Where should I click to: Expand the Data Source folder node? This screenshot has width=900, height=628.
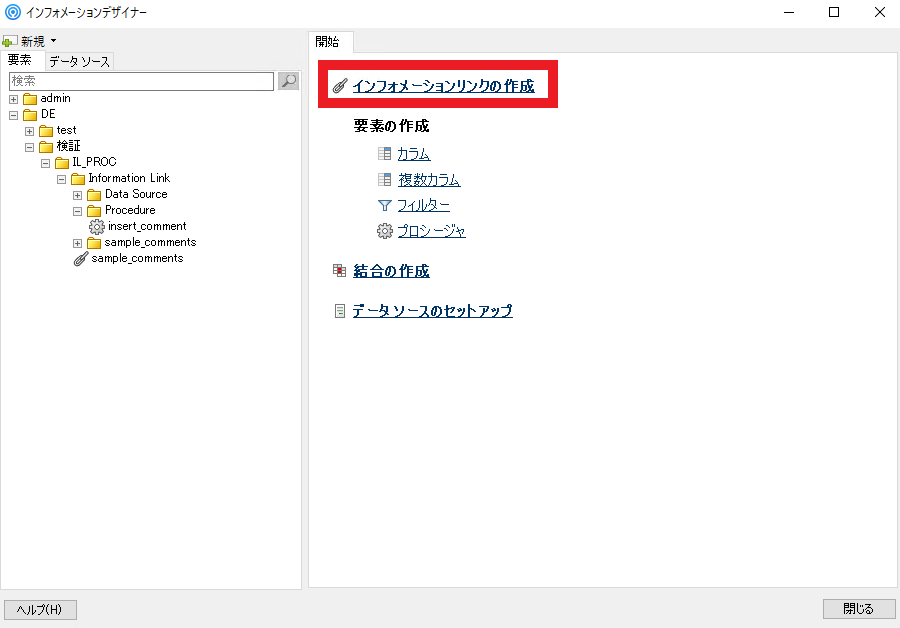pos(78,196)
